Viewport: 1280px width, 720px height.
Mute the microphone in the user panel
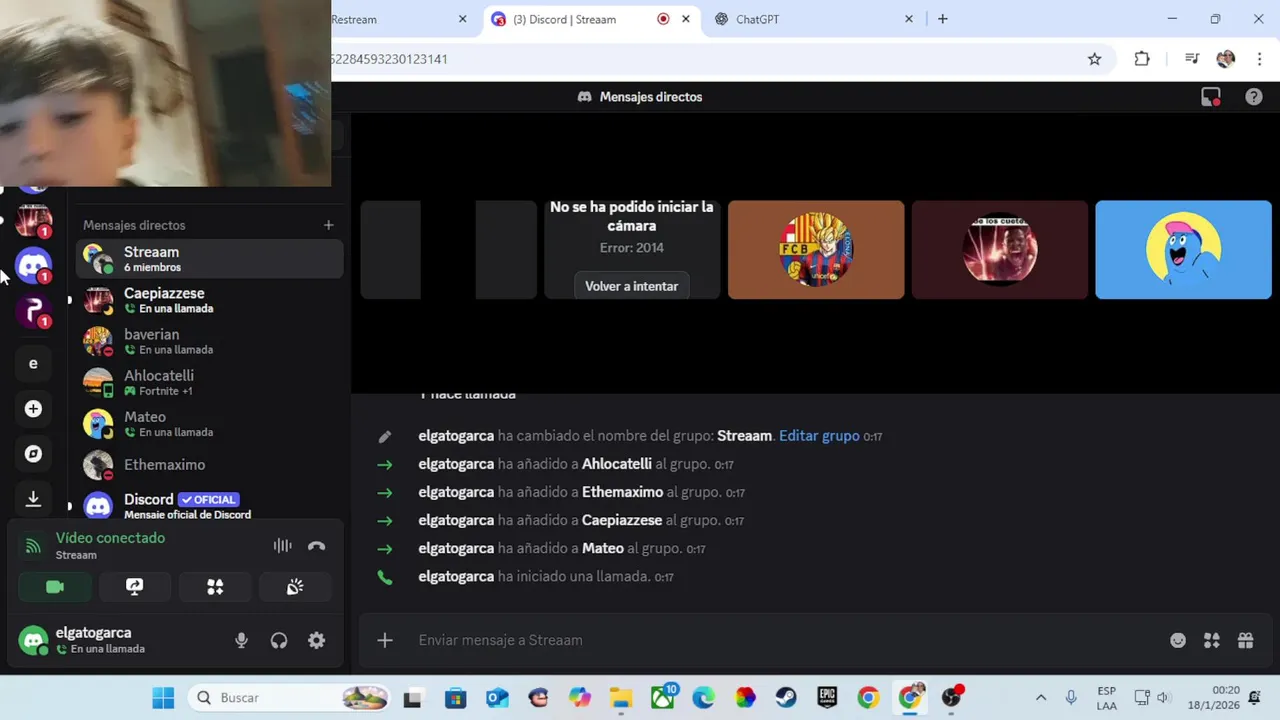pyautogui.click(x=241, y=641)
